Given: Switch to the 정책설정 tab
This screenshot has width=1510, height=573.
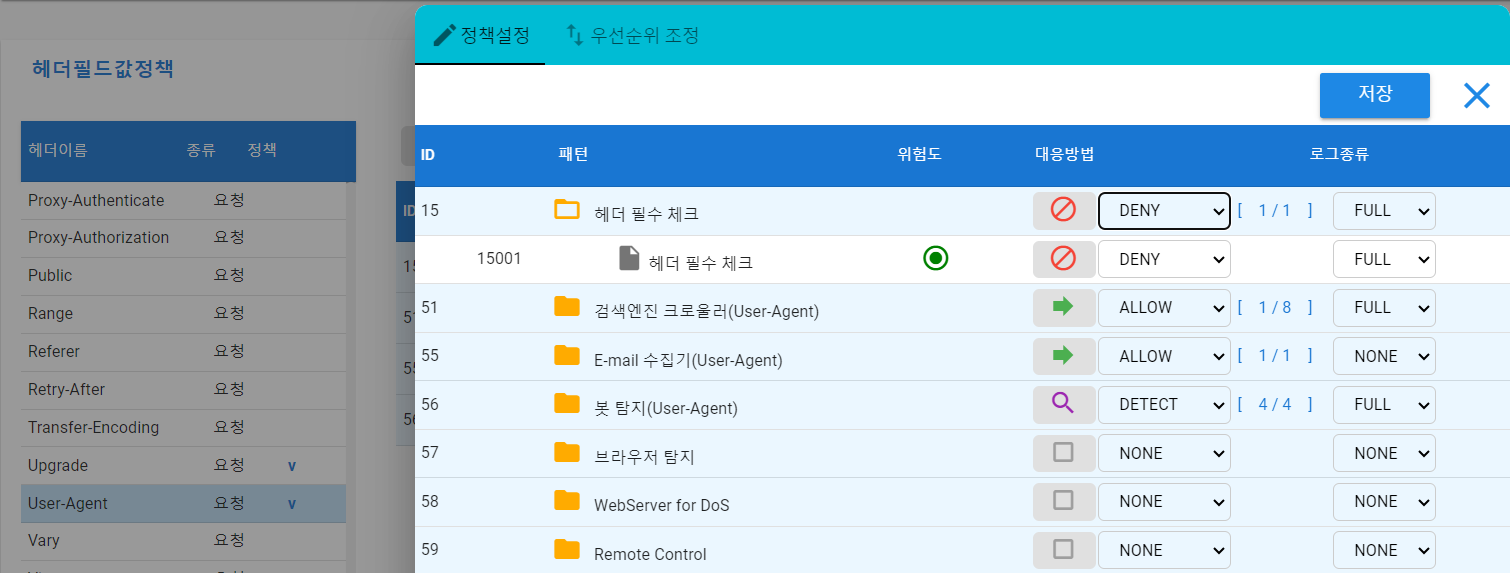Looking at the screenshot, I should tap(480, 36).
